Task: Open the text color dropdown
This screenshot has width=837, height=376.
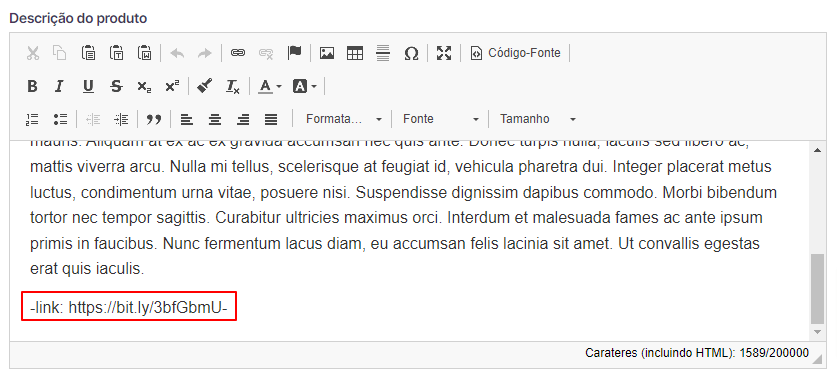Action: pos(270,86)
